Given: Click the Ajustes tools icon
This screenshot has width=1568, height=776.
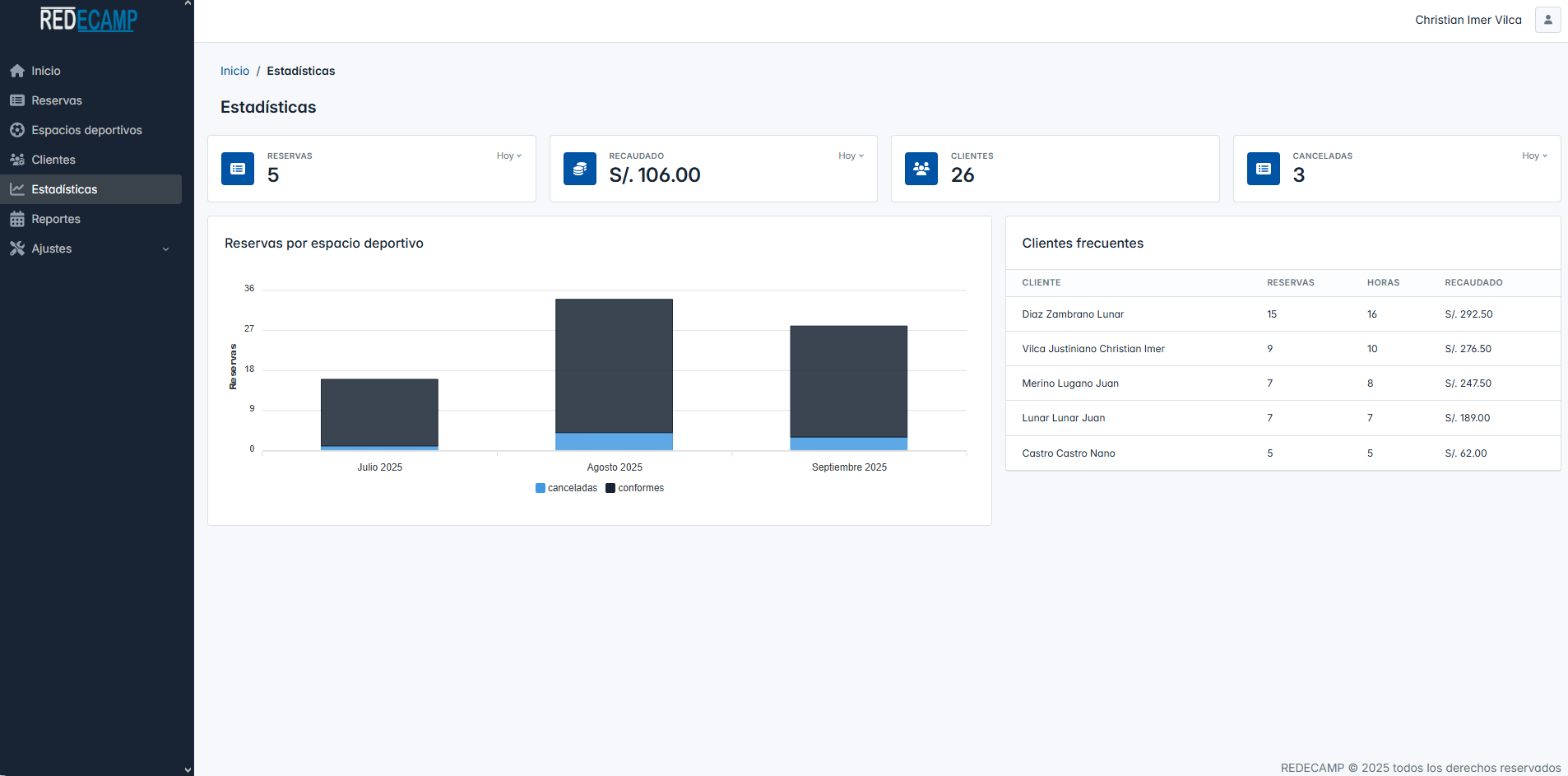Looking at the screenshot, I should click(17, 249).
